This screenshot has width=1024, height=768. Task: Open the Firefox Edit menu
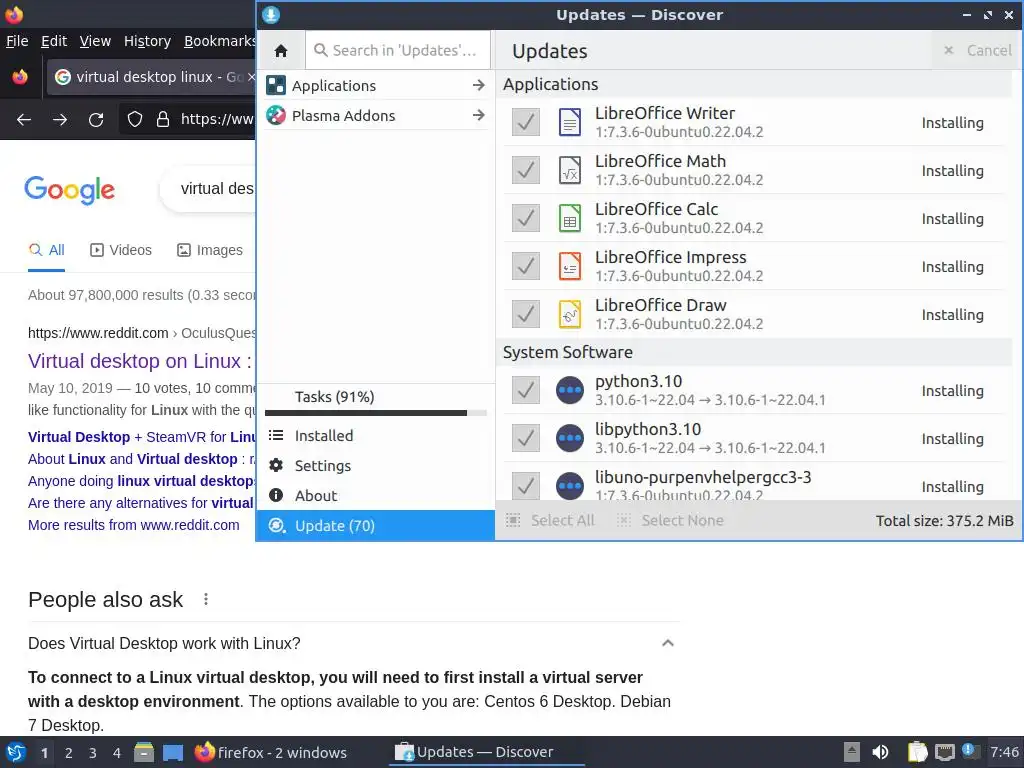click(54, 41)
